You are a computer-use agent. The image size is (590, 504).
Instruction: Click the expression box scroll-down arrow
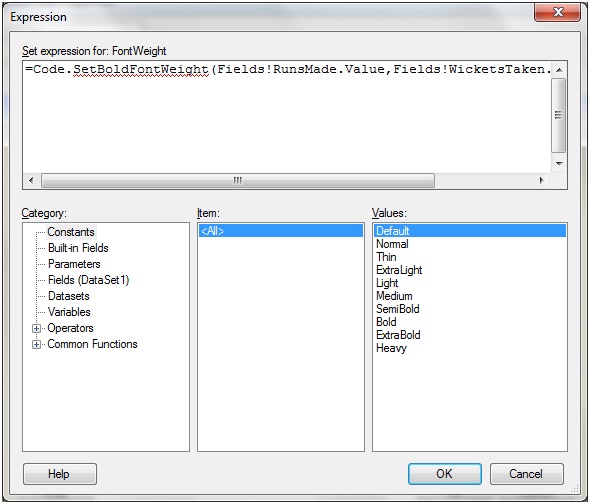pyautogui.click(x=559, y=164)
